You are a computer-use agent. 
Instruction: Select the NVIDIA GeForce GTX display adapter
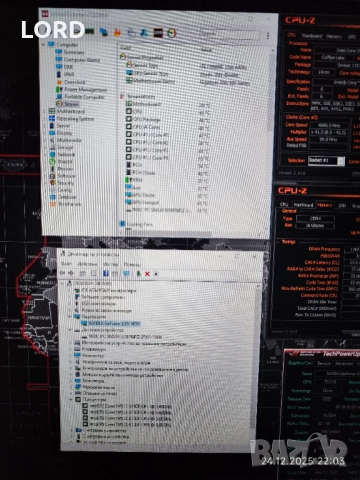pyautogui.click(x=114, y=323)
